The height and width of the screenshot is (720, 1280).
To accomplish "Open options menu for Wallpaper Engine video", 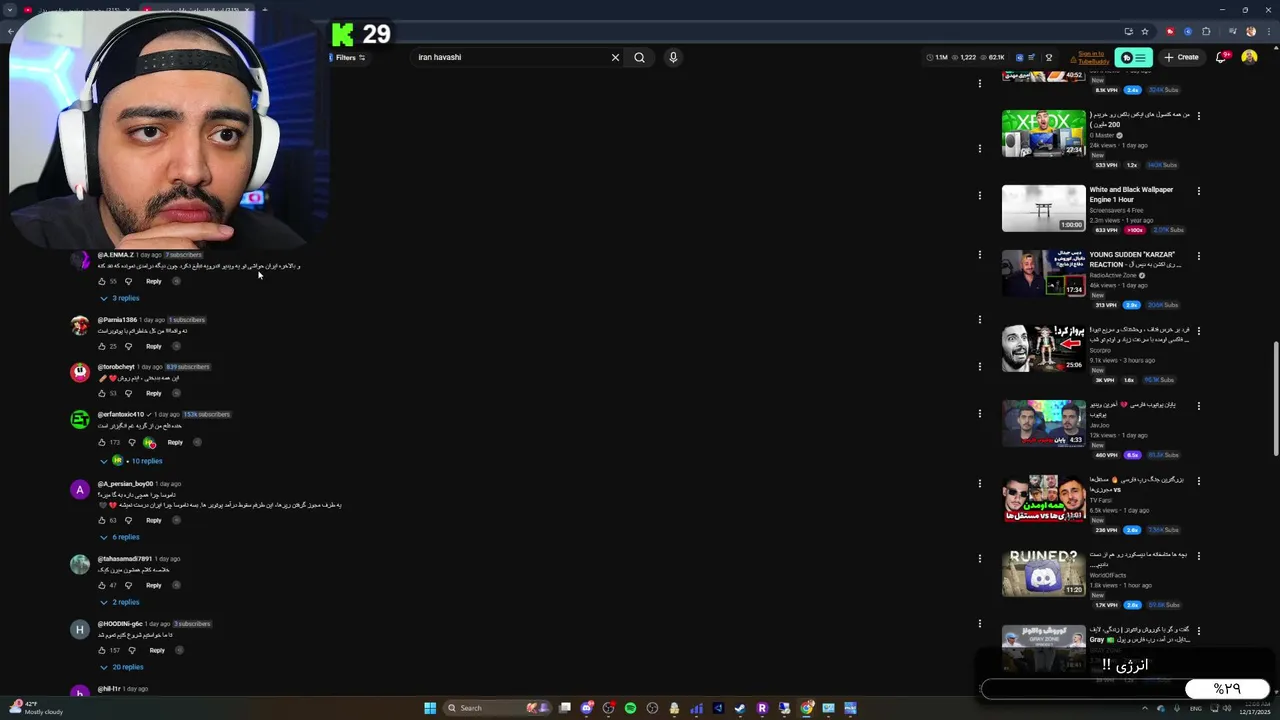I will point(1198,191).
